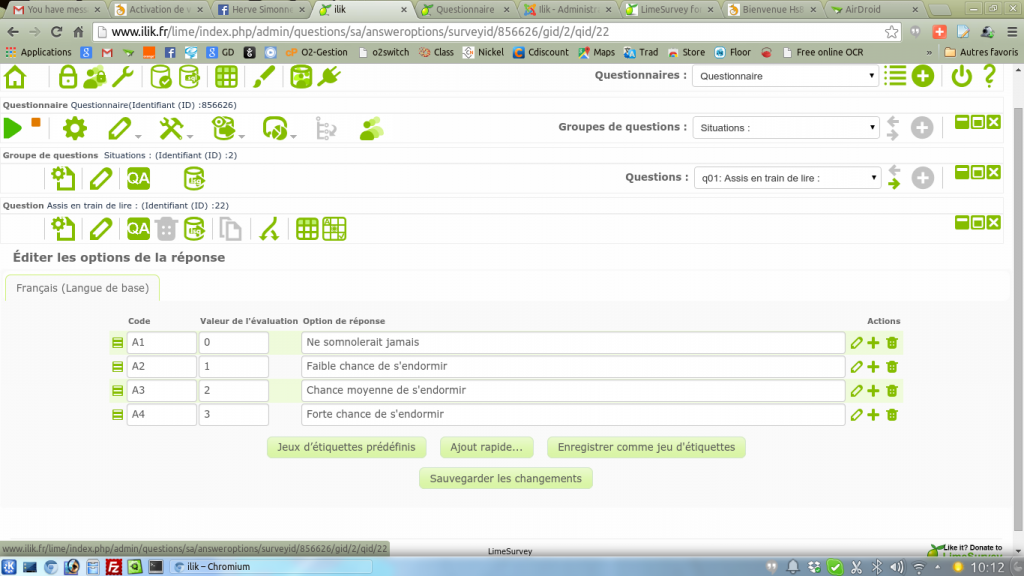Reload the page in browser
This screenshot has width=1024, height=576.
56,32
